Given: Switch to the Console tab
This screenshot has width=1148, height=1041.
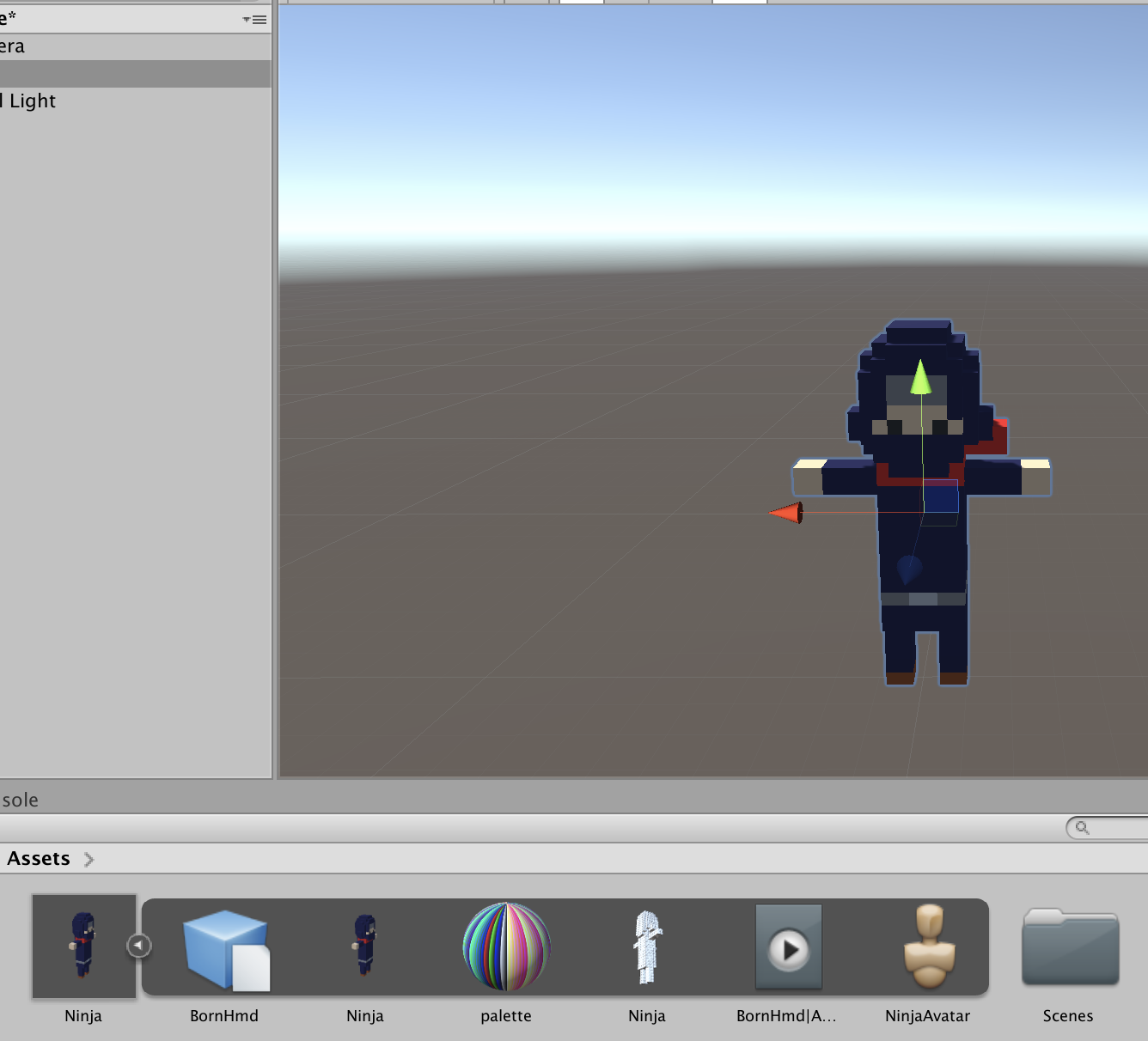Looking at the screenshot, I should (x=19, y=800).
